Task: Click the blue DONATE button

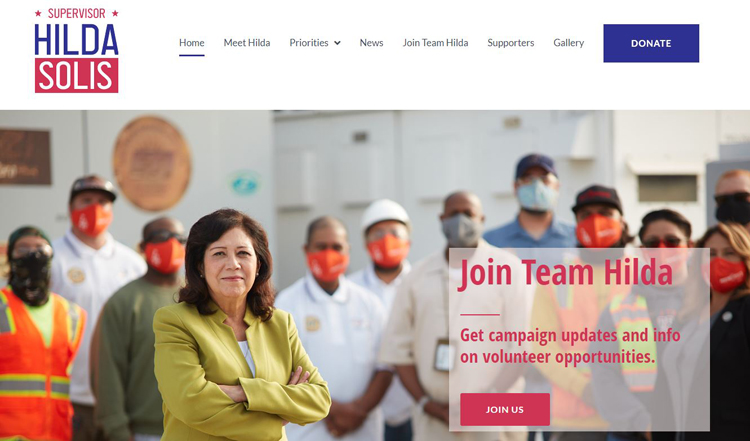Action: pyautogui.click(x=651, y=43)
